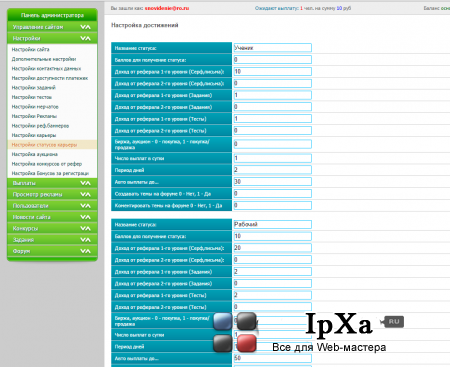Open Настройки тестов menu item
This screenshot has width=450, height=367.
point(32,97)
